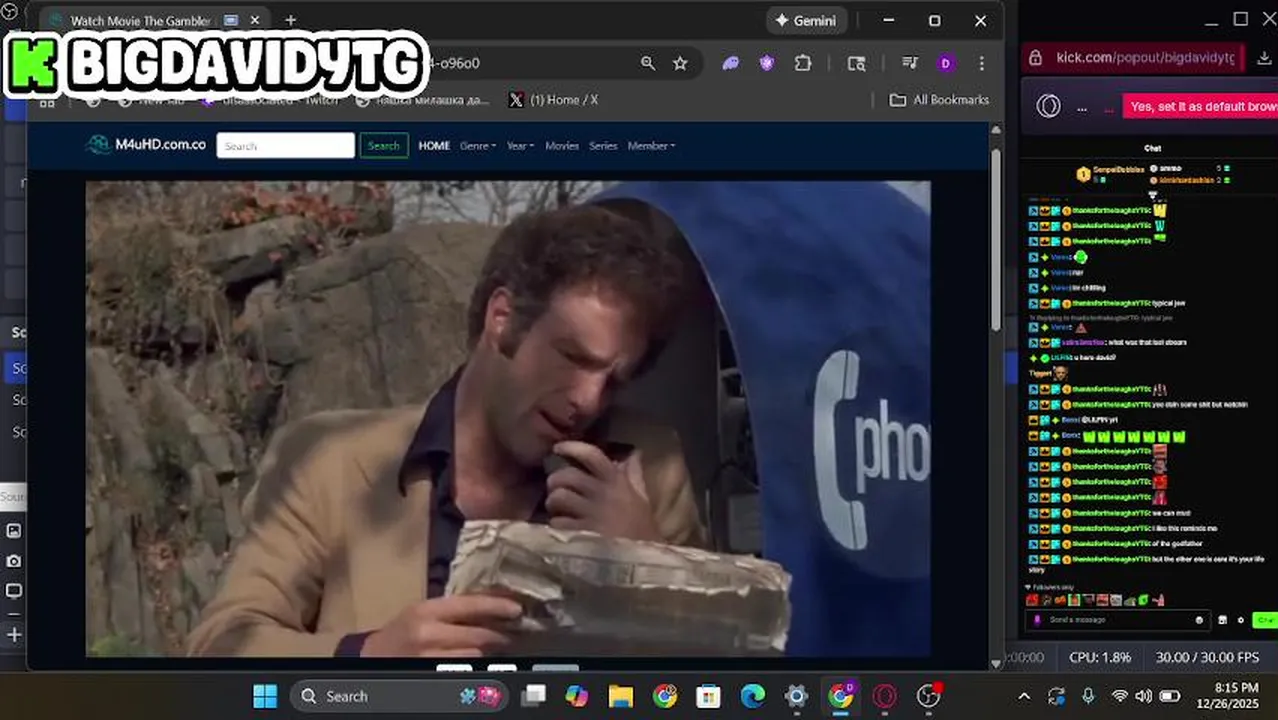The image size is (1278, 720).
Task: Click the Chrome page vertical scrollbar
Action: point(995,240)
